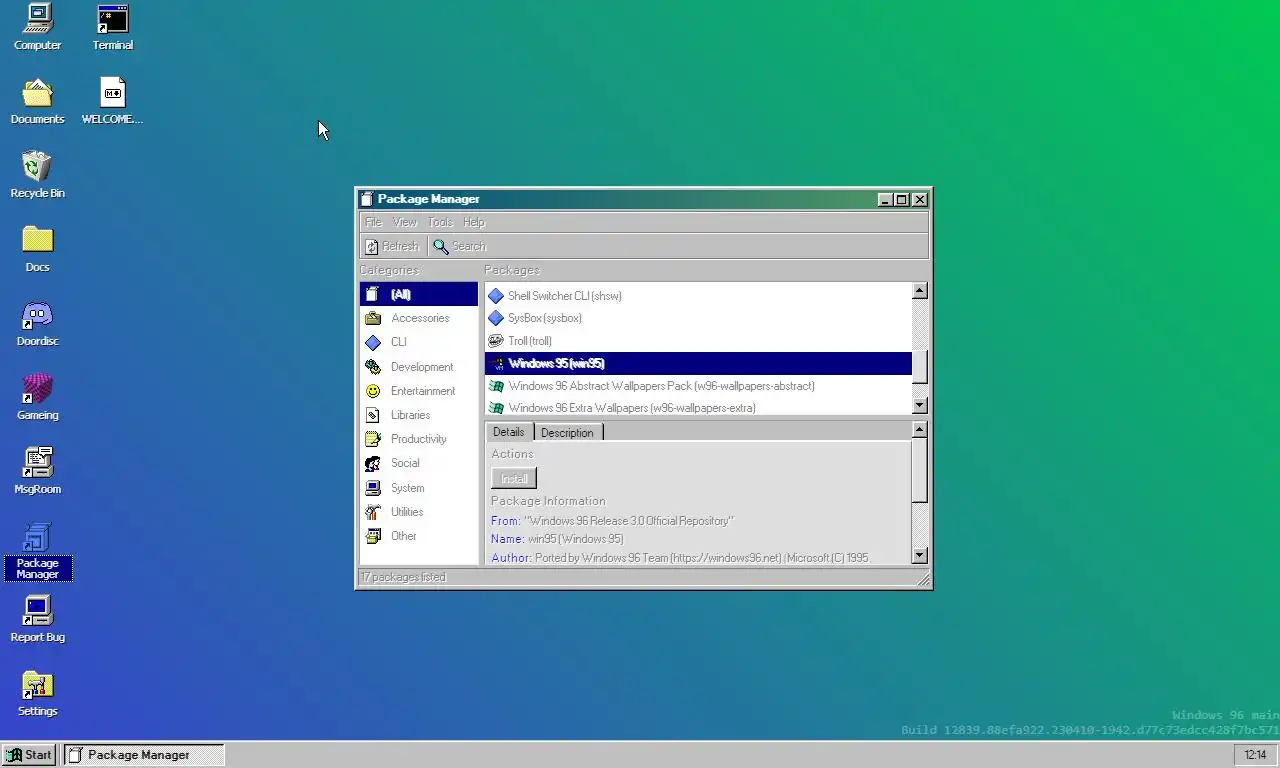Image resolution: width=1280 pixels, height=768 pixels.
Task: Select Windows 96 Extra Wallpapers package
Action: click(x=698, y=407)
